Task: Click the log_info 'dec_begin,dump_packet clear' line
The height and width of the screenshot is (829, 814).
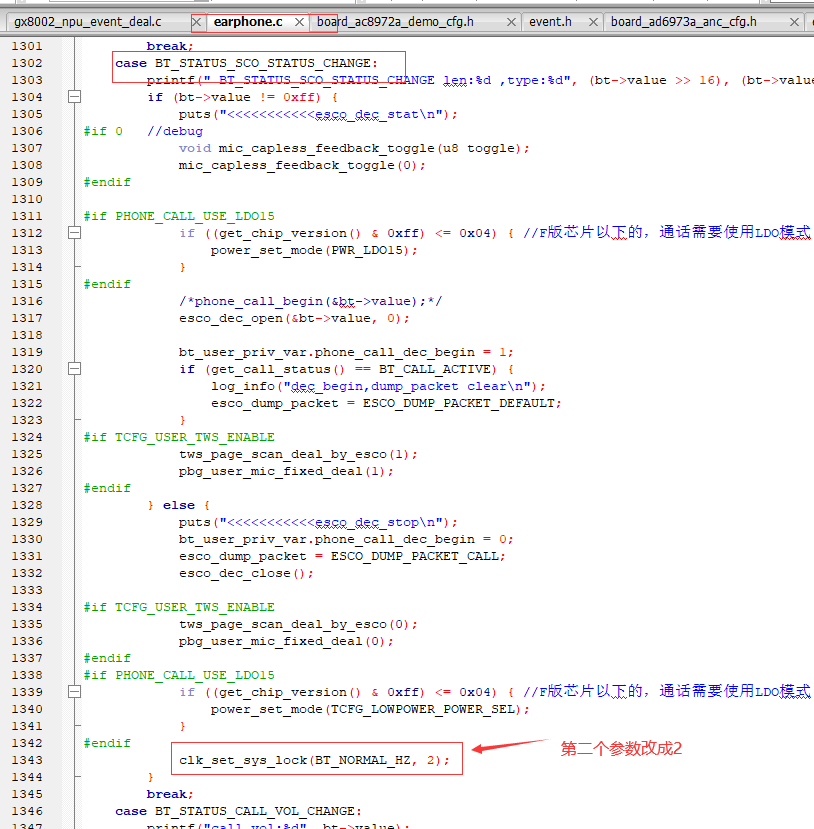Action: (378, 386)
